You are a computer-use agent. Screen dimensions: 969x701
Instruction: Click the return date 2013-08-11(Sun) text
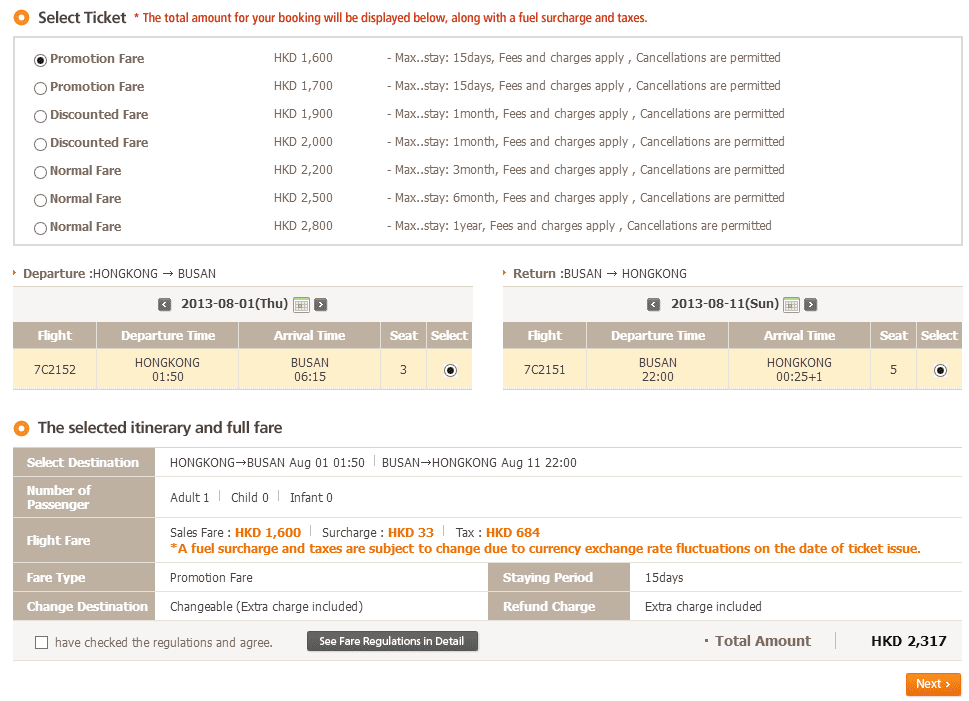click(724, 304)
